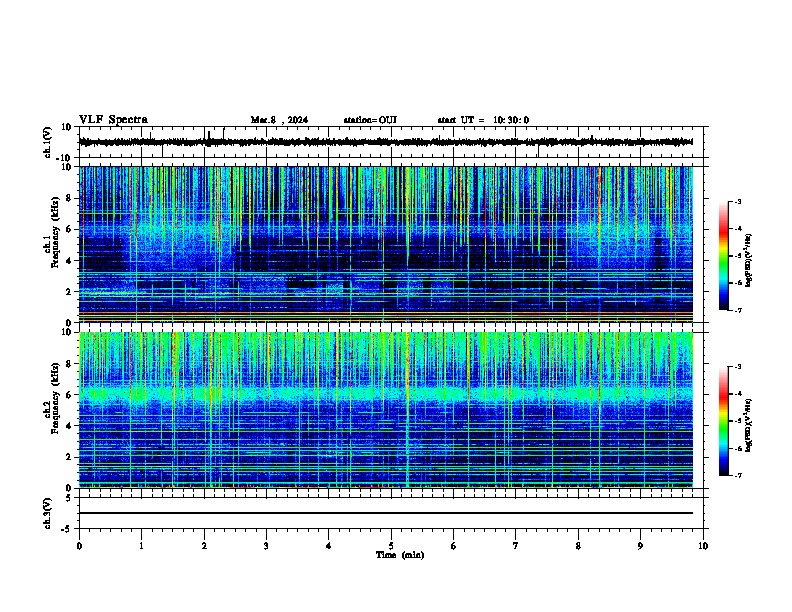
Task: Click the 'start UT = 10:30:0' text
Action: tap(483, 120)
